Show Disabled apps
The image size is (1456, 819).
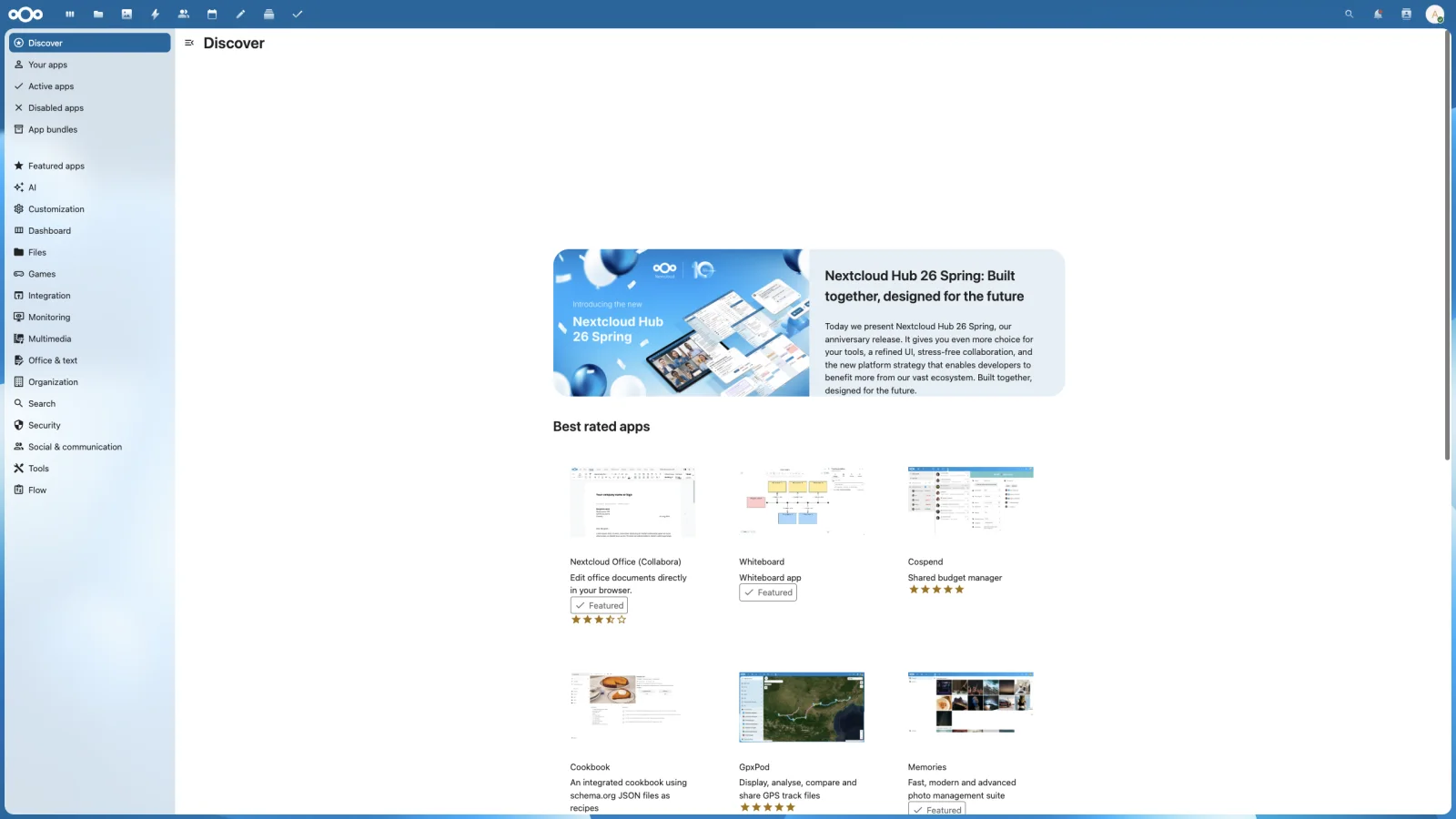click(x=90, y=108)
